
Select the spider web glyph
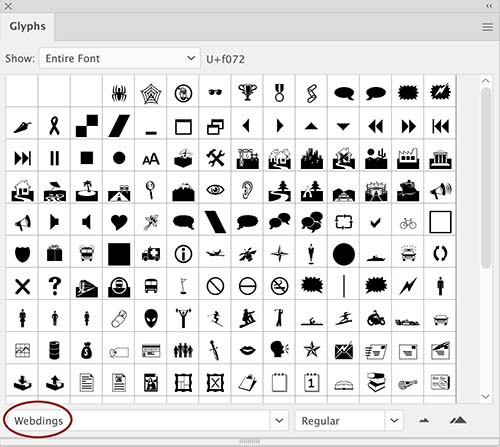(151, 93)
